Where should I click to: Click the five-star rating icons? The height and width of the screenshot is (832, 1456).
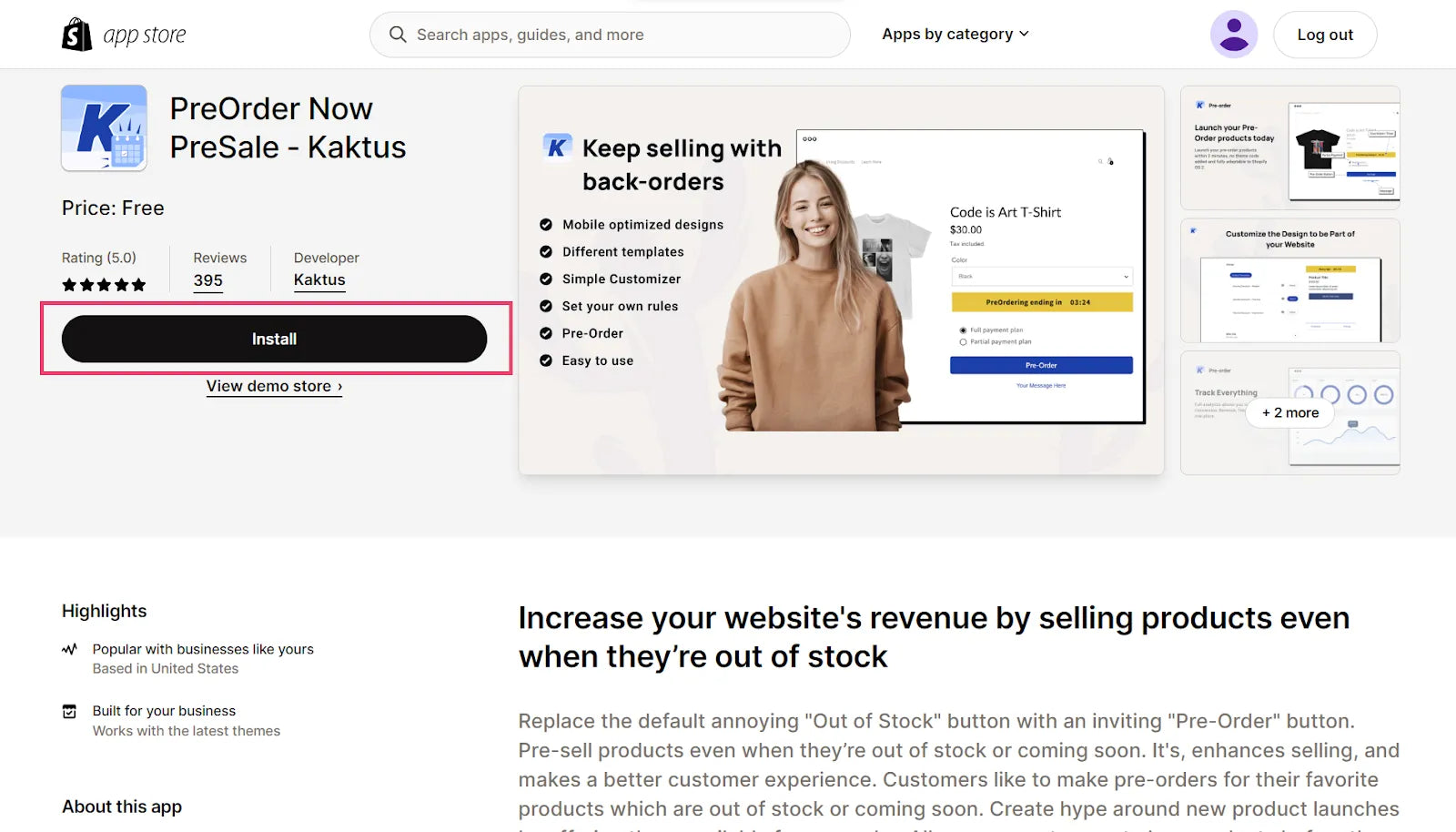104,285
